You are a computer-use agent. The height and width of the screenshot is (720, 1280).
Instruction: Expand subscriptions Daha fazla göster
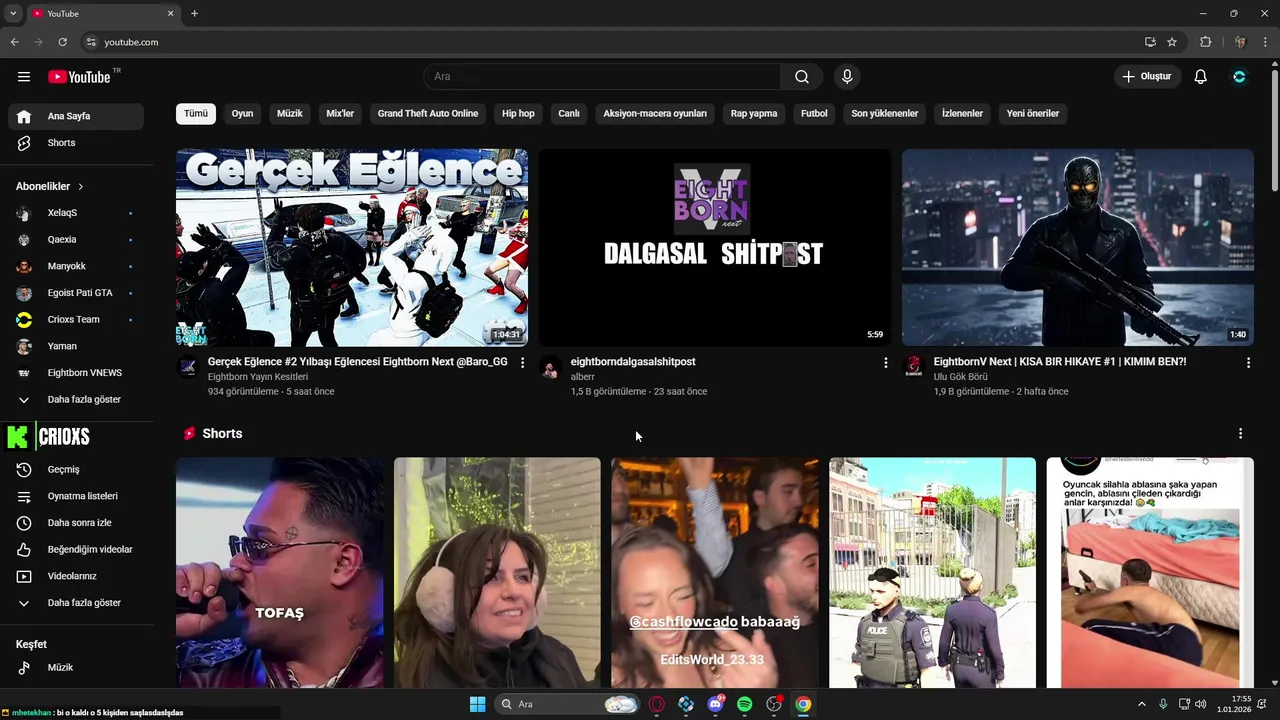(x=76, y=400)
